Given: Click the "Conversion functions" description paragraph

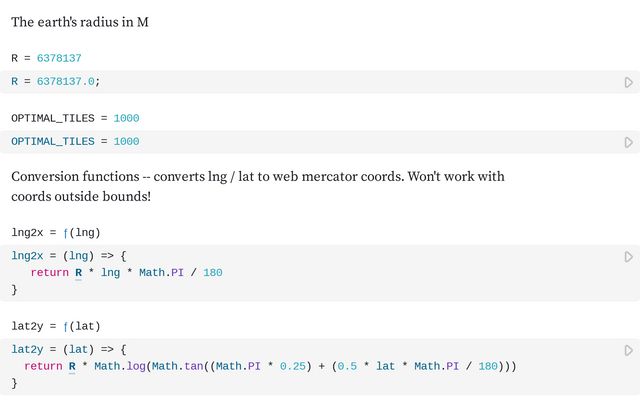Looking at the screenshot, I should 258,186.
